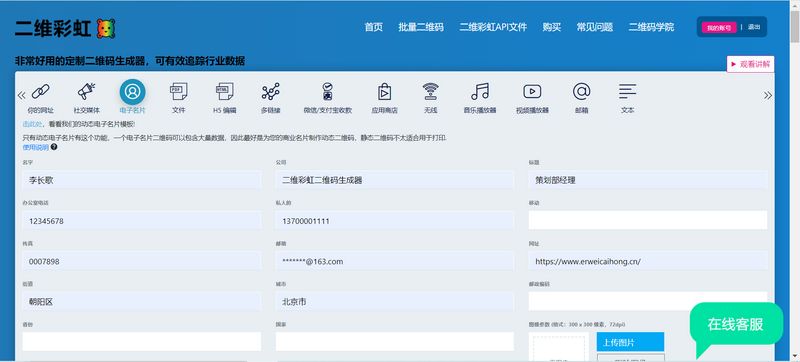Viewport: 800px width, 362px height.
Task: Click the 二维彩虹 rainbow bear logo
Action: (106, 29)
